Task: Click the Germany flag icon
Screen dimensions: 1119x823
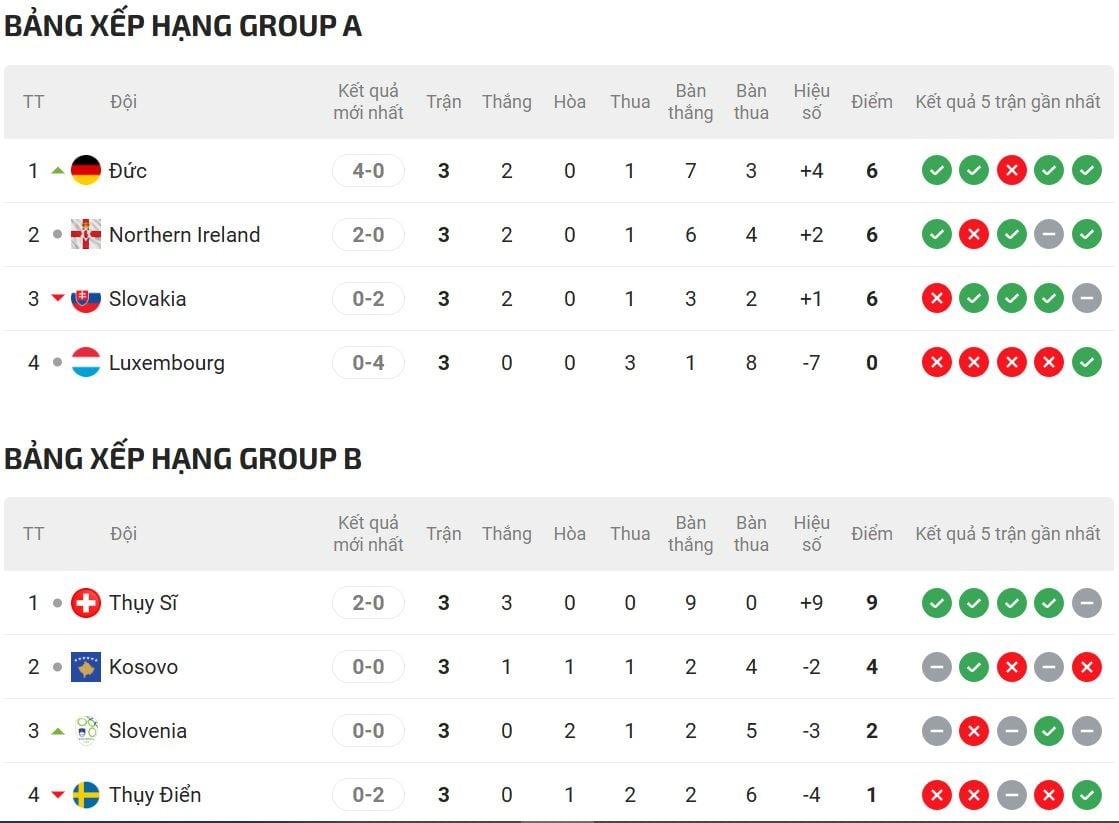Action: coord(86,171)
